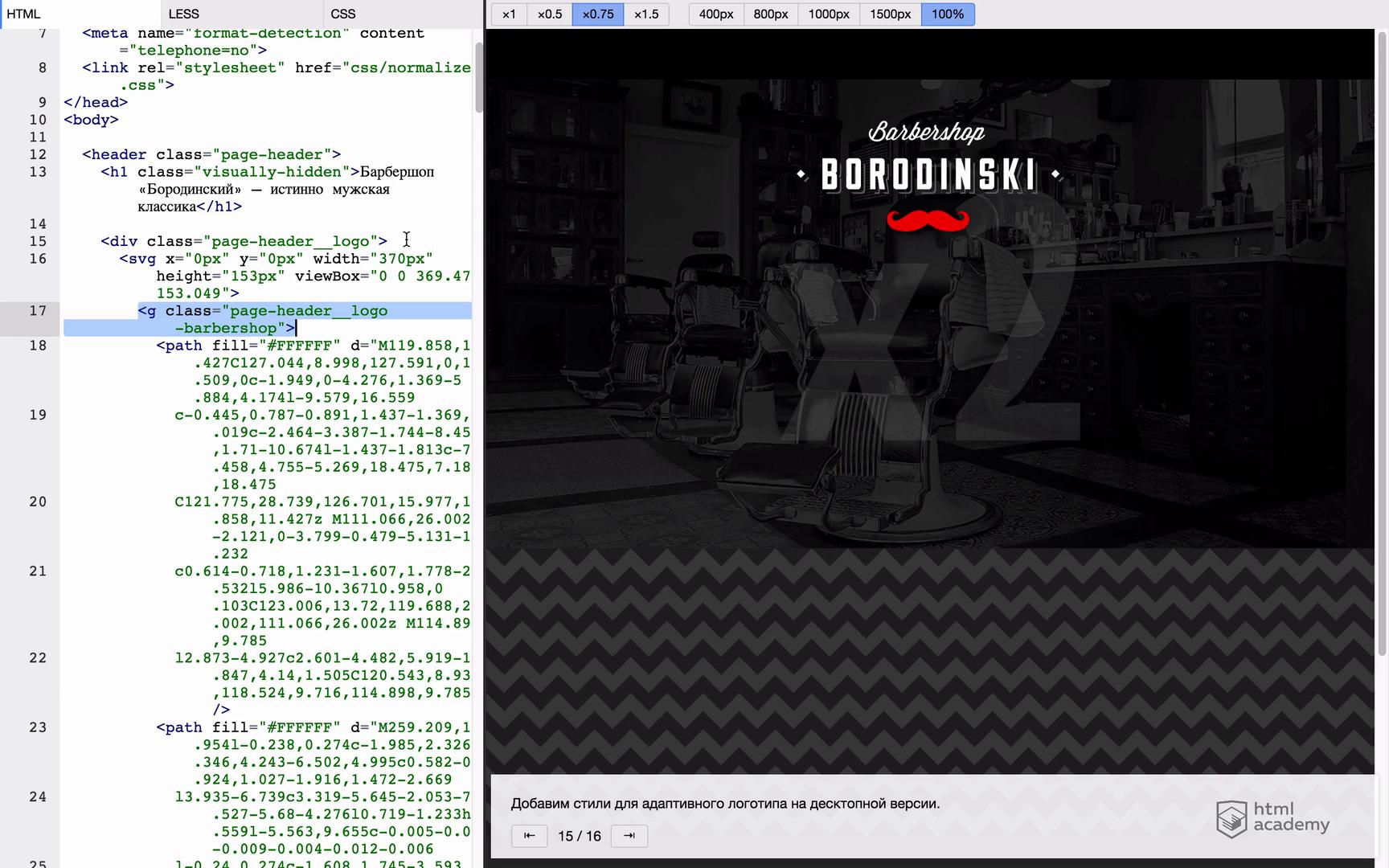Select the 100% viewport width

point(947,14)
